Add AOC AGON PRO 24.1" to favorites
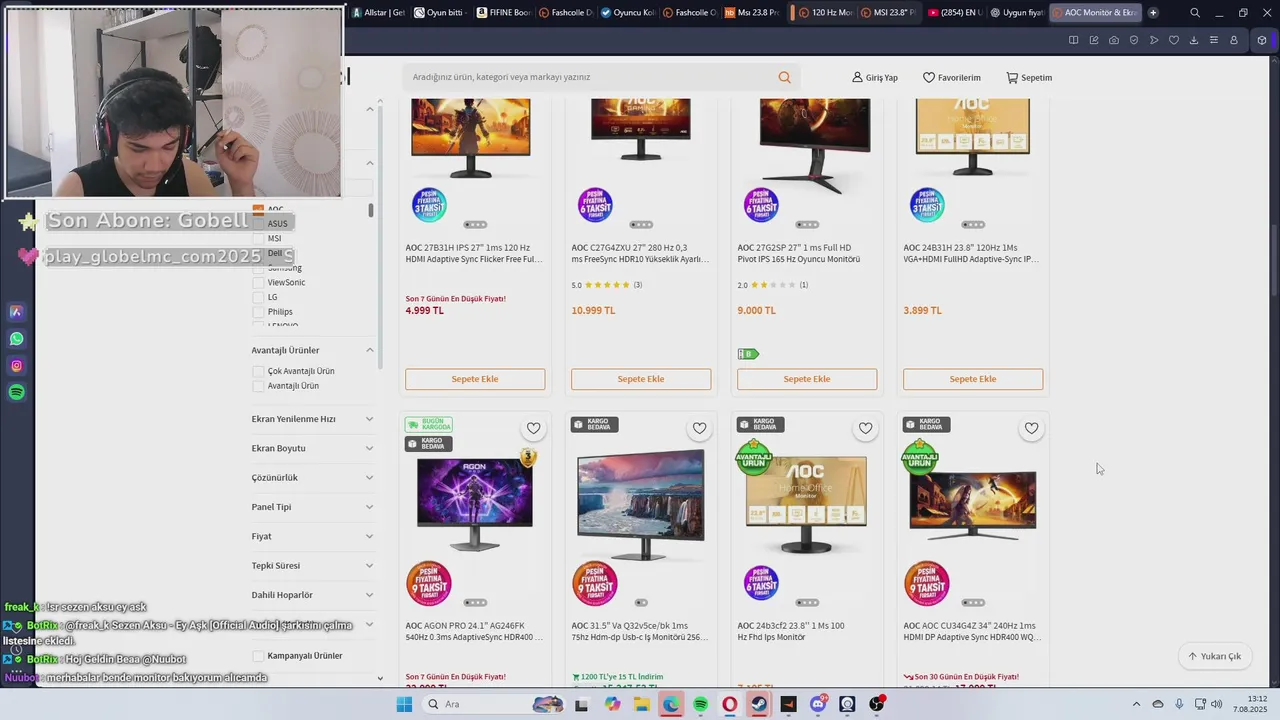This screenshot has height=720, width=1280. 533,428
